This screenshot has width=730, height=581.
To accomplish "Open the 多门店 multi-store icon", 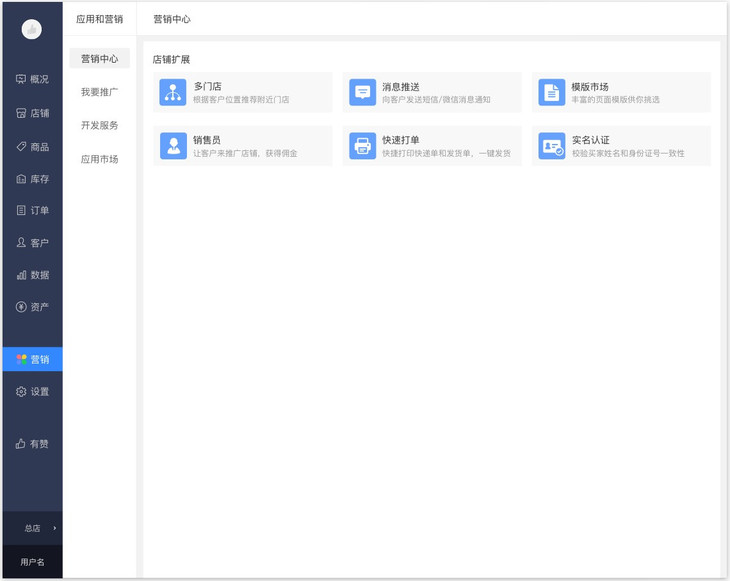I will pyautogui.click(x=173, y=92).
